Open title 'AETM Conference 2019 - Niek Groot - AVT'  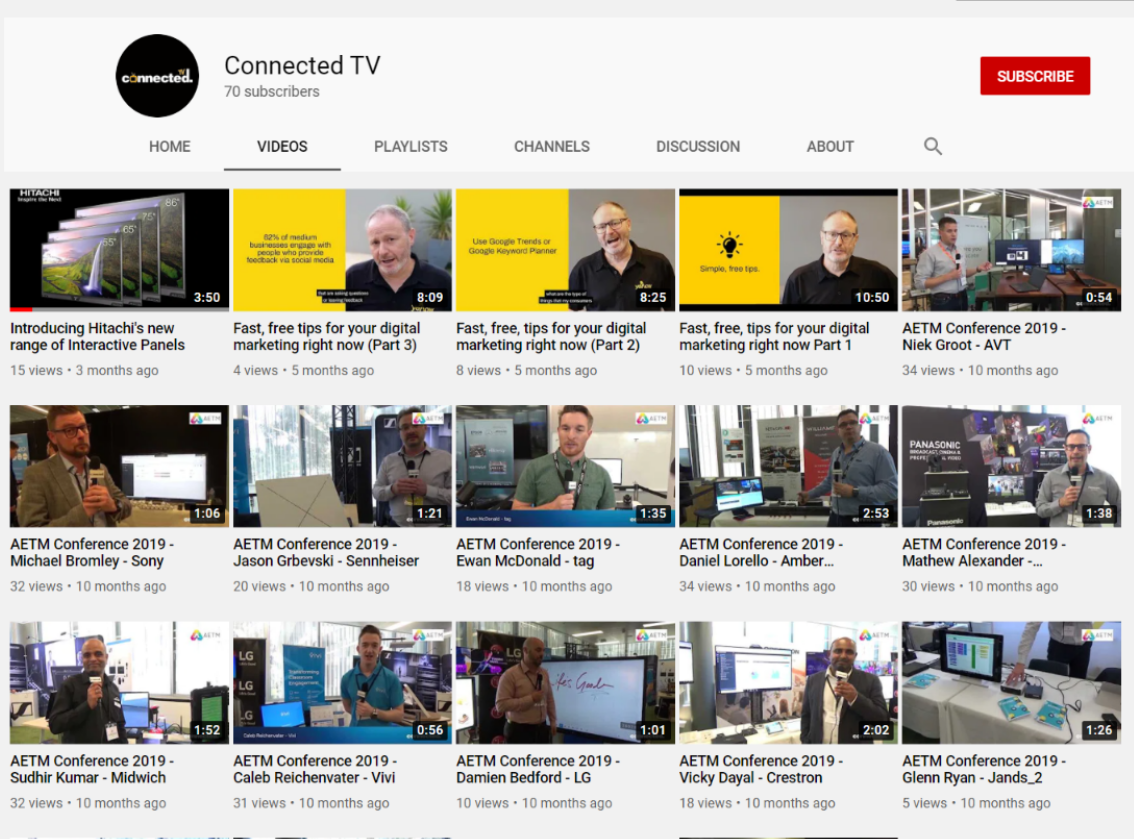tap(984, 336)
